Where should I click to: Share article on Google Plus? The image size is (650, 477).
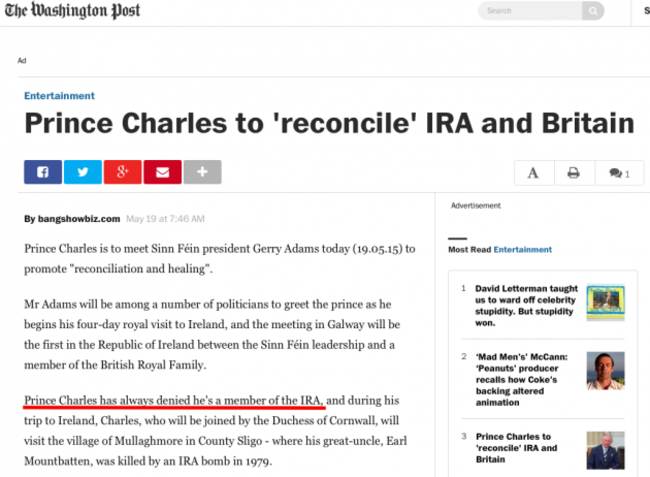click(x=122, y=172)
